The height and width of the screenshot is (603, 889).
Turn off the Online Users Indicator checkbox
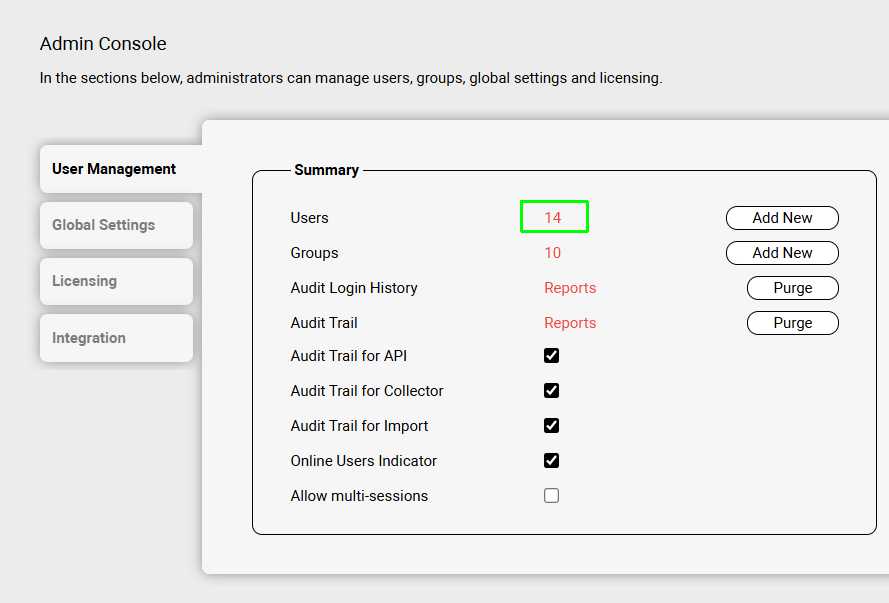pos(551,461)
